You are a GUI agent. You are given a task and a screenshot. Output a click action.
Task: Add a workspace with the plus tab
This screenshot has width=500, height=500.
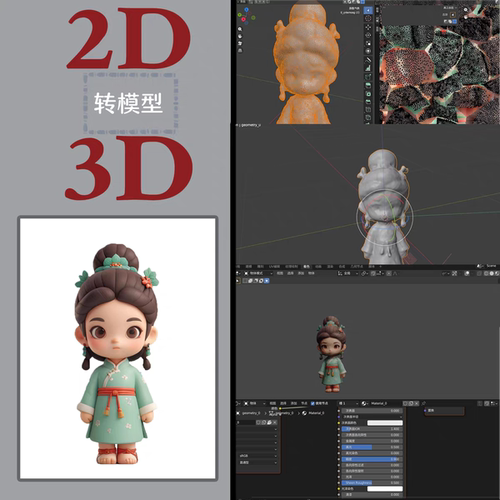point(380,267)
